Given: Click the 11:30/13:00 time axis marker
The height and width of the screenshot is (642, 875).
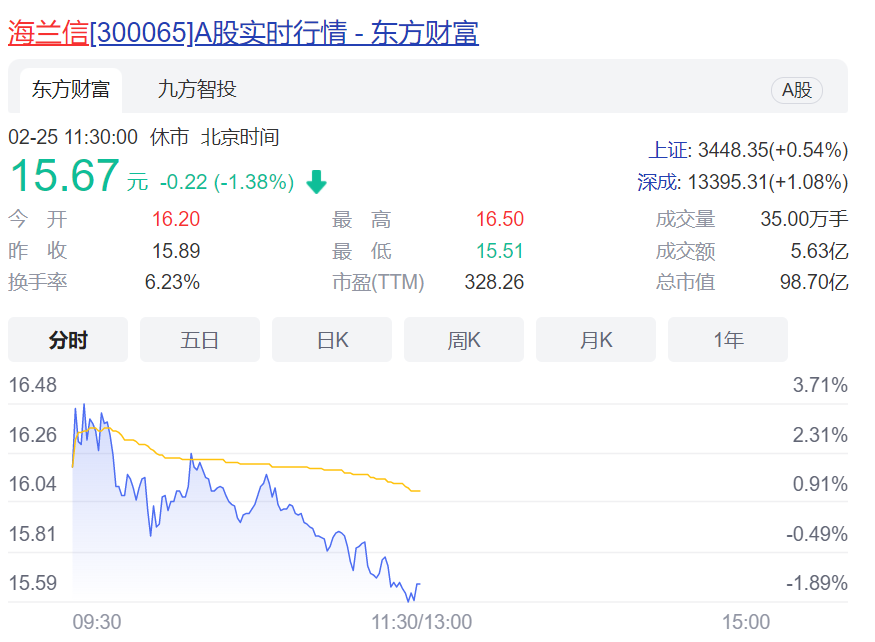Looking at the screenshot, I should click(421, 622).
